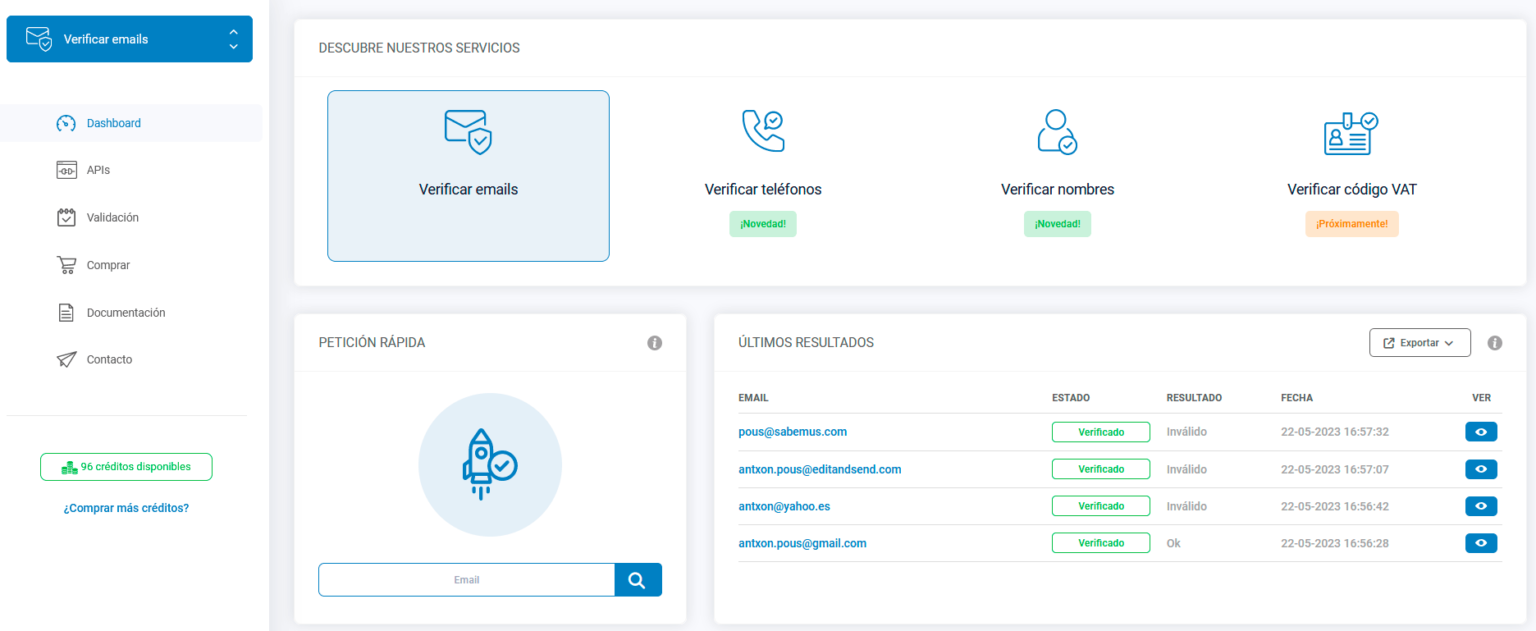The height and width of the screenshot is (631, 1536).
Task: Click the ¡Novedad! badge under Verificar teléfonos
Action: point(763,224)
